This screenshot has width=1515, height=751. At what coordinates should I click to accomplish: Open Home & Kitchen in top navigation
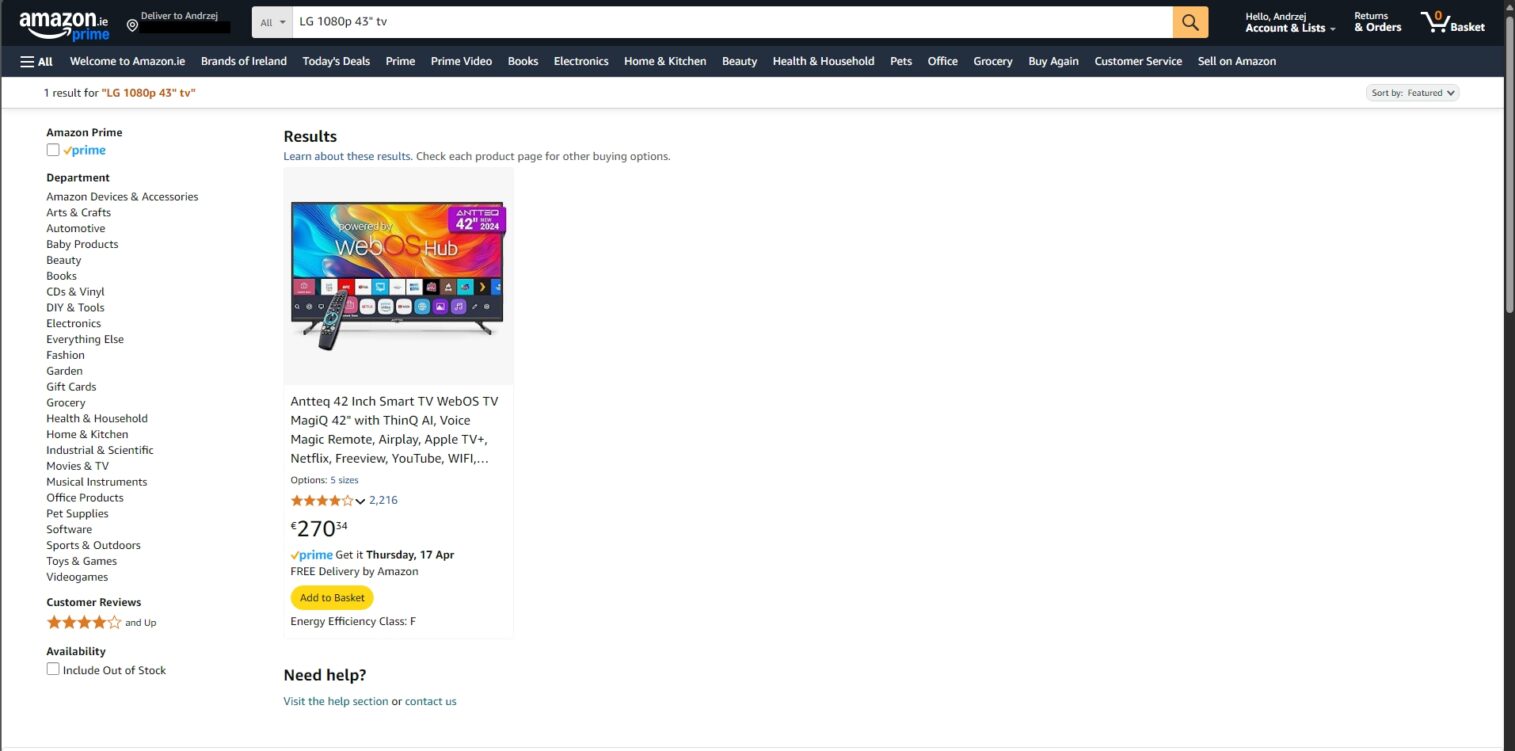(x=665, y=61)
